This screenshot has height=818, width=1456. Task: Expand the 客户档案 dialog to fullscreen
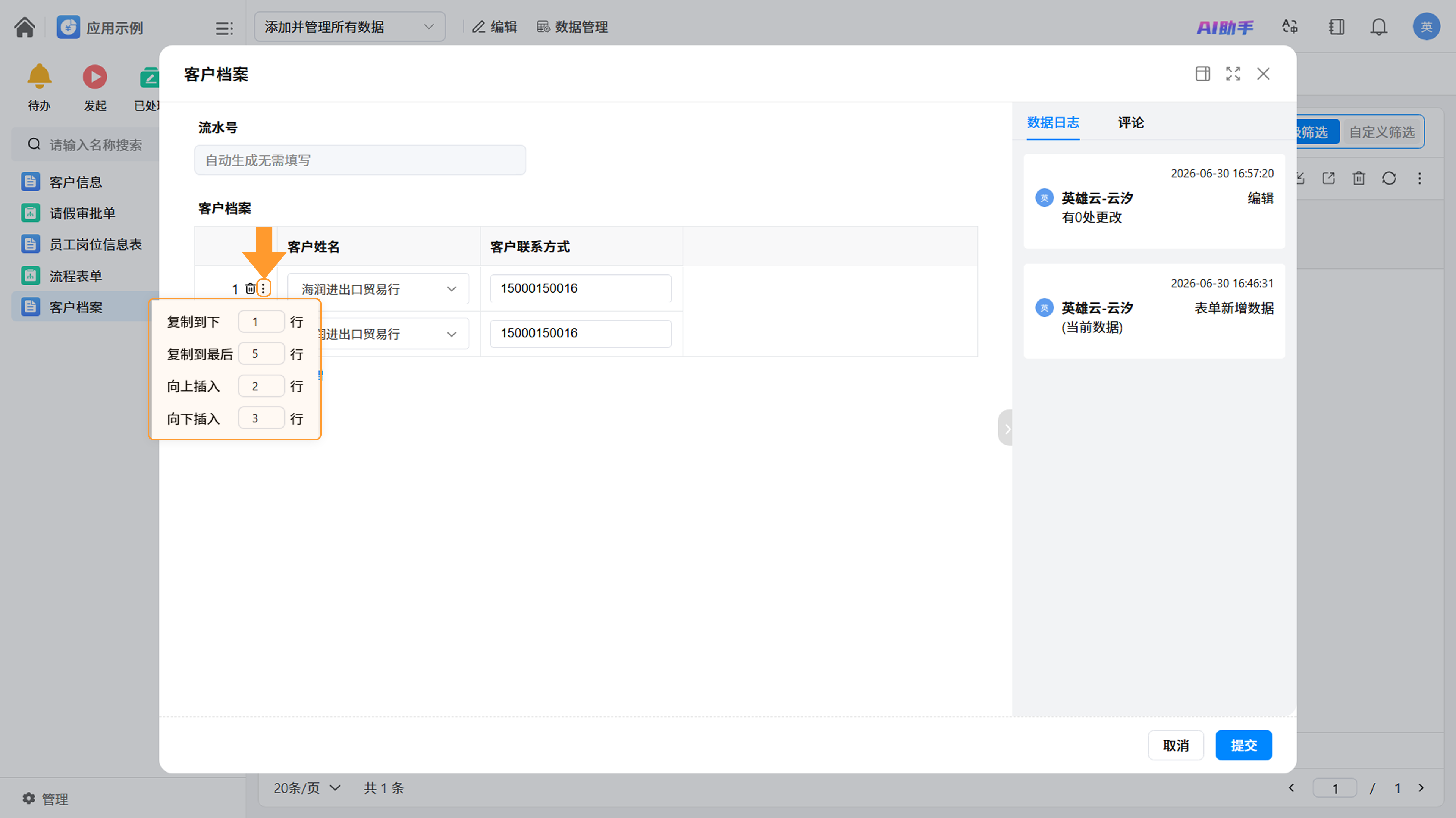(1233, 74)
